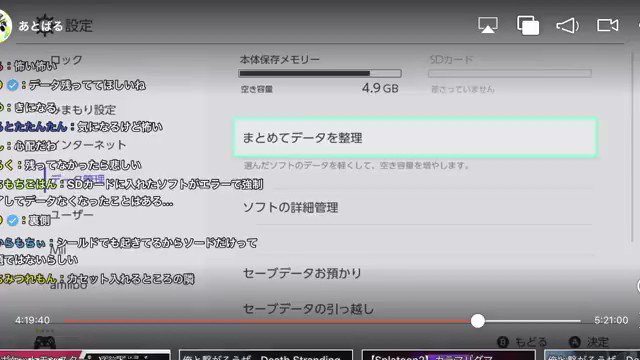Click the free space value 4.9 GB

[380, 88]
